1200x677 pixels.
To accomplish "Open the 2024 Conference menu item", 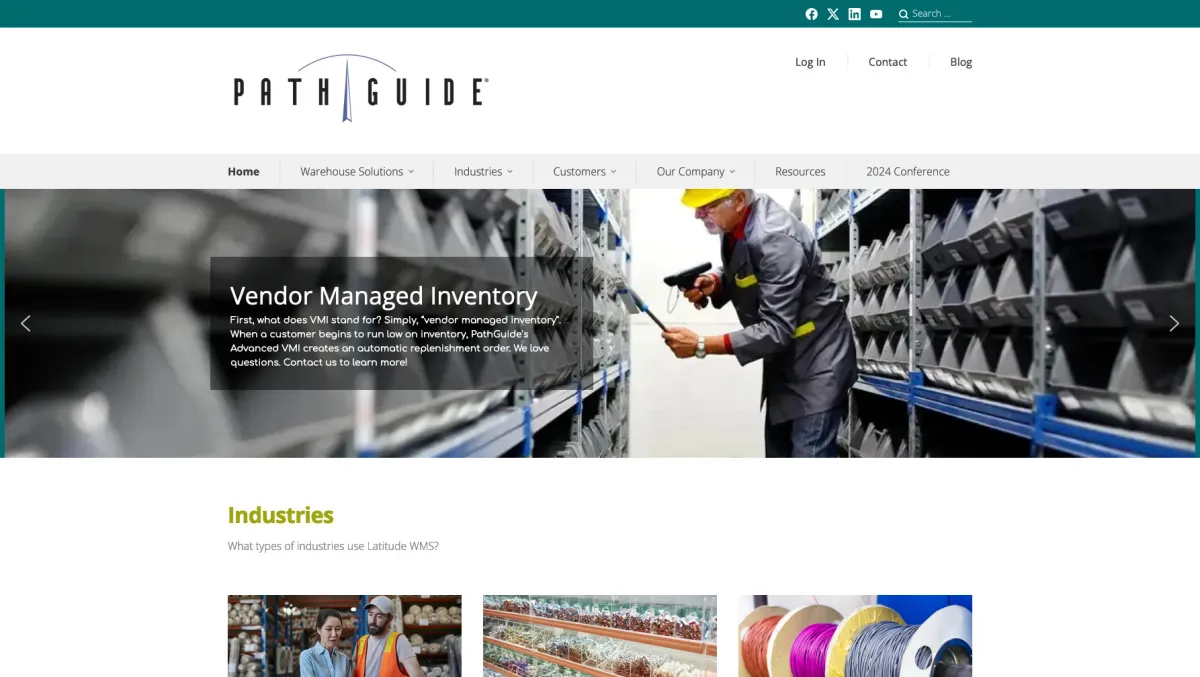I will point(908,172).
